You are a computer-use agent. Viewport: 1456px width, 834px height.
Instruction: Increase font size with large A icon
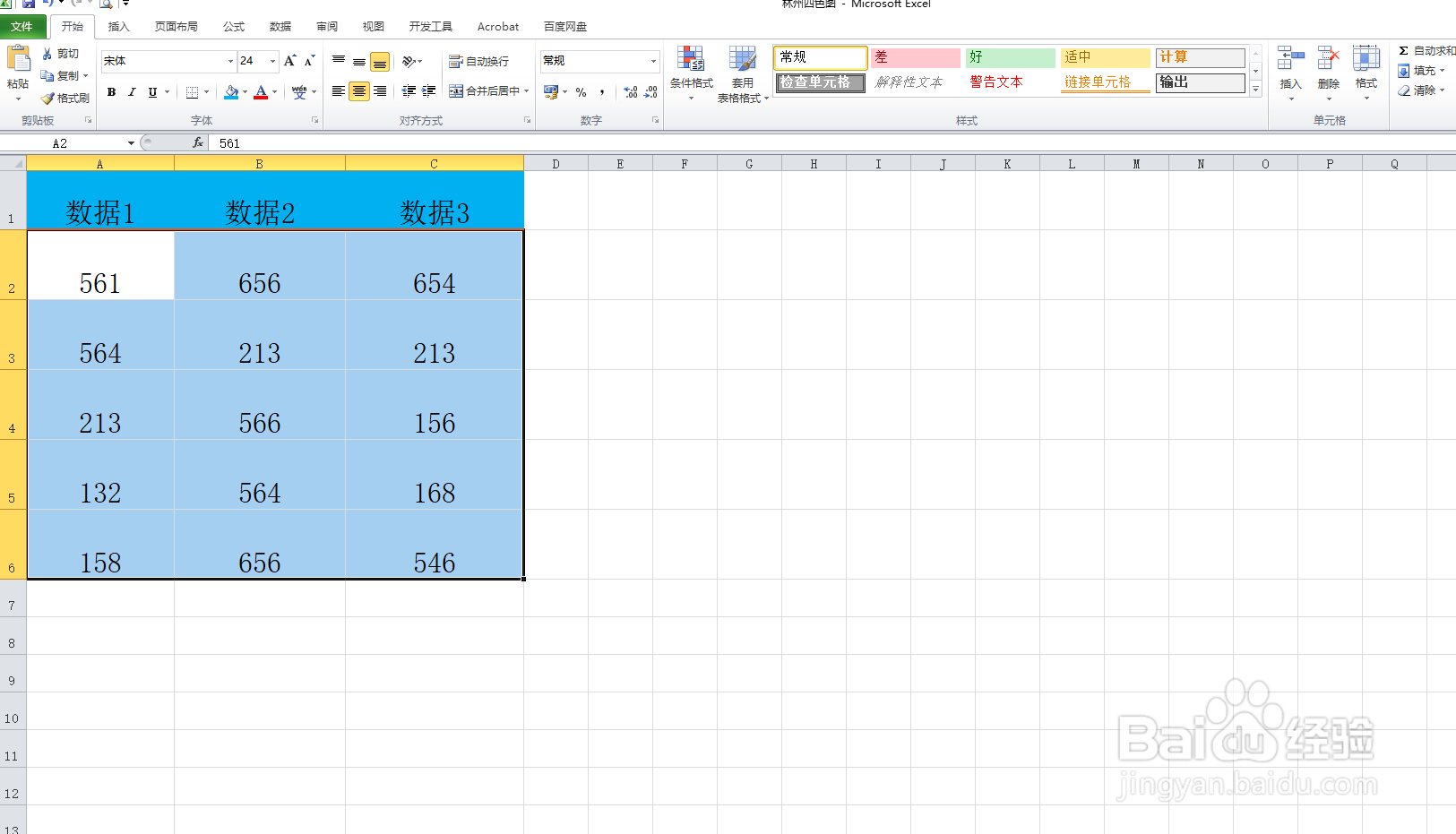289,61
